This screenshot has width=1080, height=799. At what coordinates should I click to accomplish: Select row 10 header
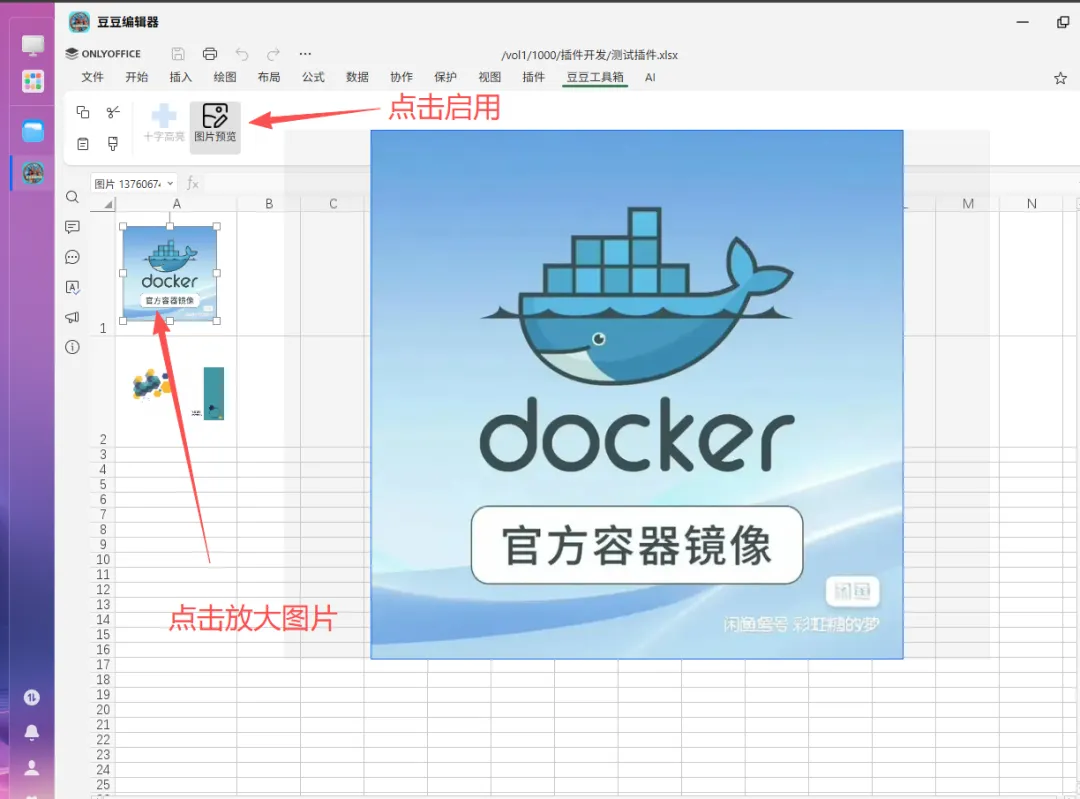[x=103, y=559]
